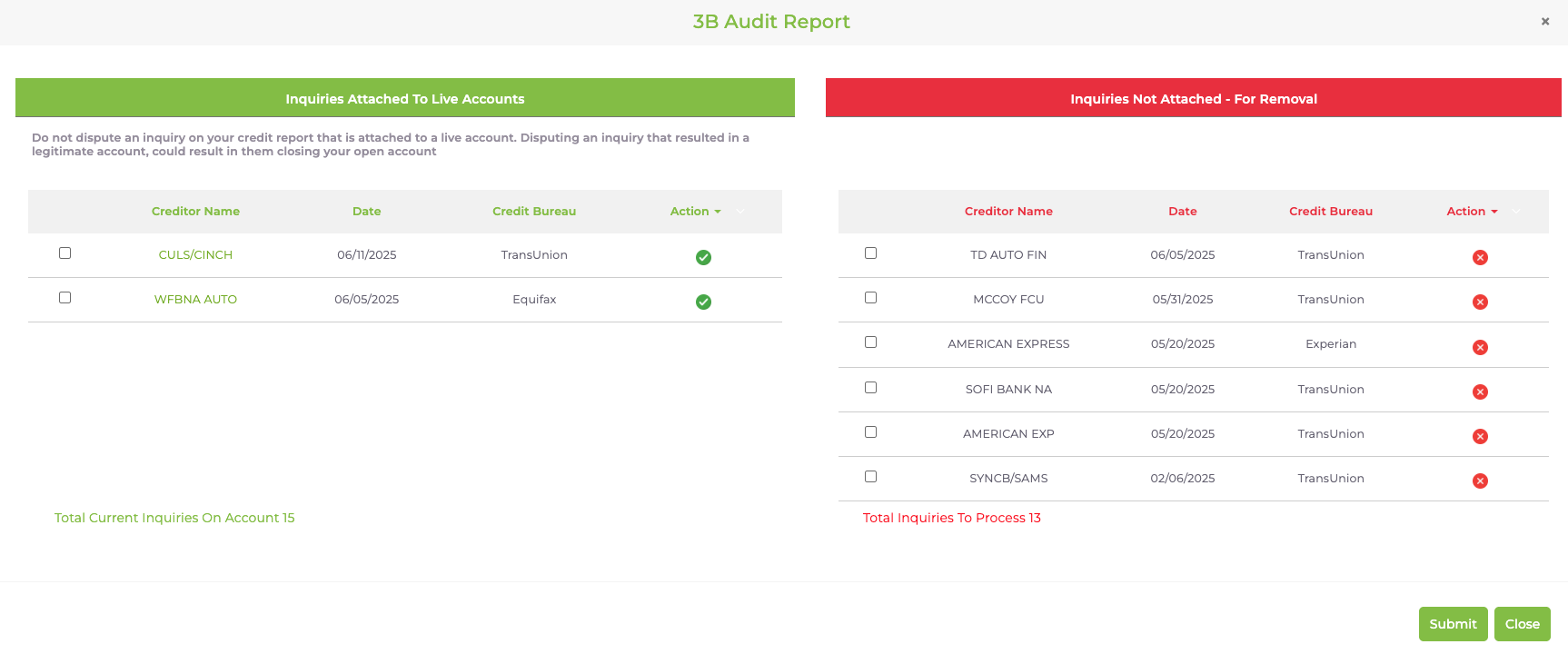This screenshot has height=664, width=1568.
Task: Click faint chevron beside green Action header
Action: [740, 211]
